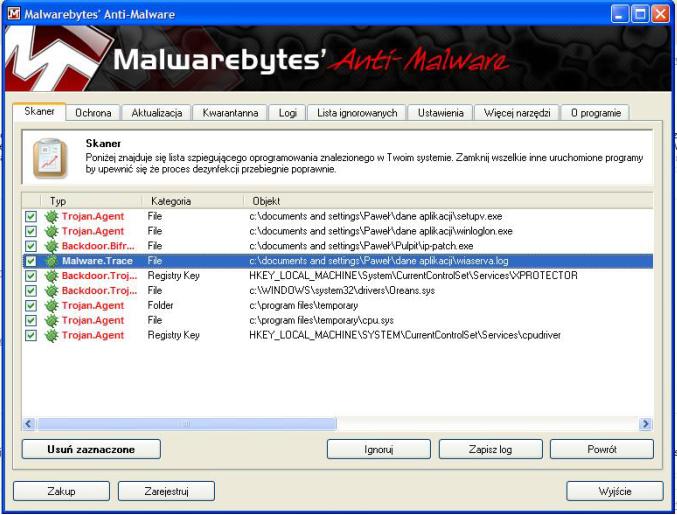Viewport: 677px width, 515px height.
Task: Click the threat icon in the temporary folder row
Action: click(x=51, y=306)
